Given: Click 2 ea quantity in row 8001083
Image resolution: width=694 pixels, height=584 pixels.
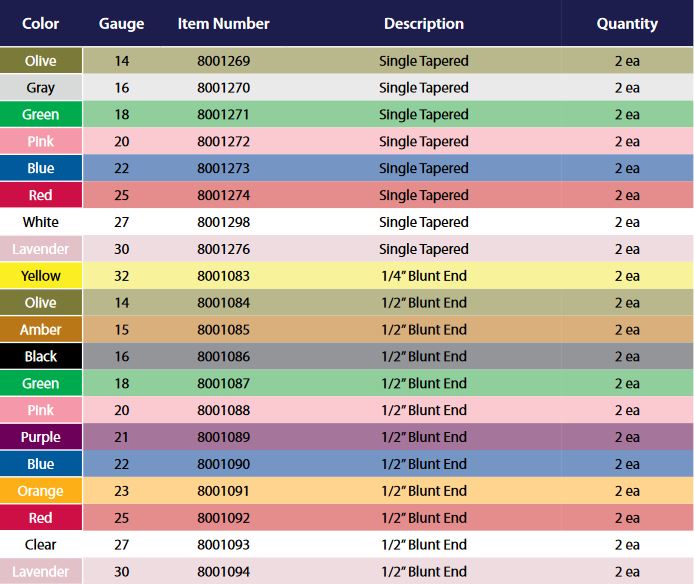Looking at the screenshot, I should (627, 276).
